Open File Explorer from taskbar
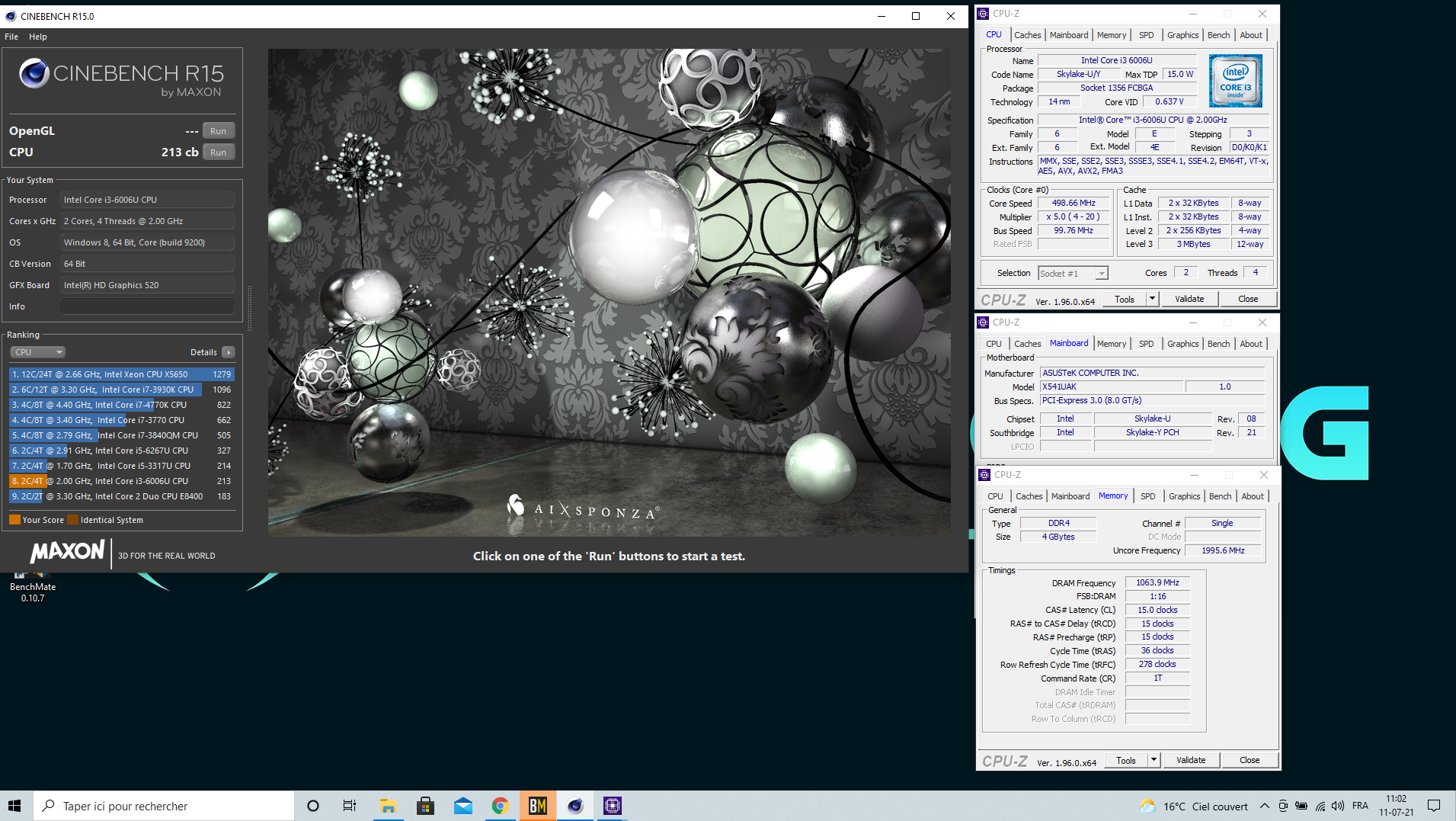 coord(388,806)
